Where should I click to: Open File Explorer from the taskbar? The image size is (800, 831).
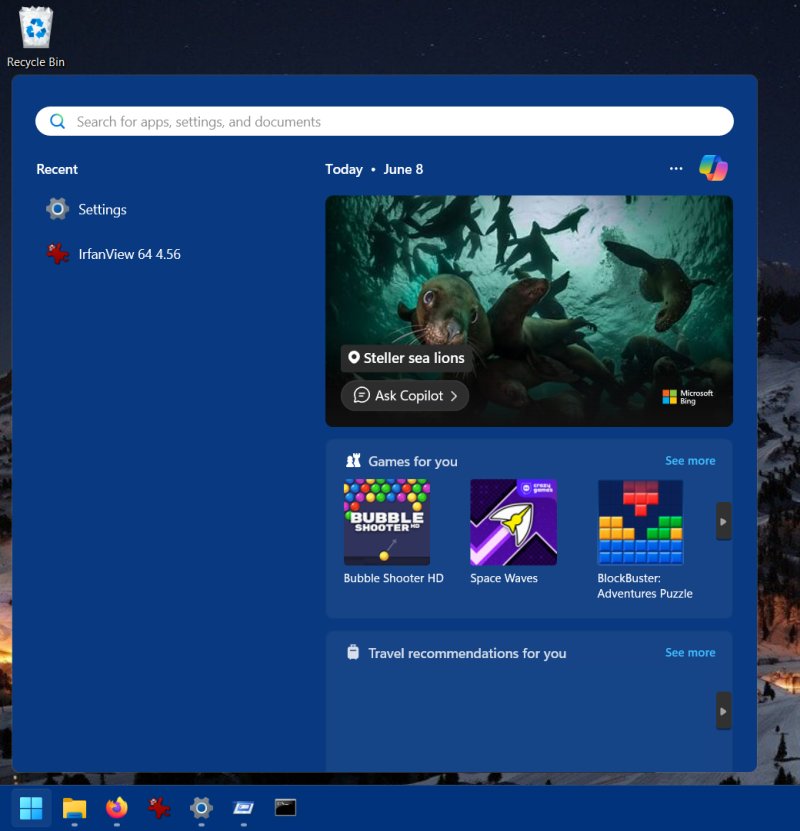74,807
